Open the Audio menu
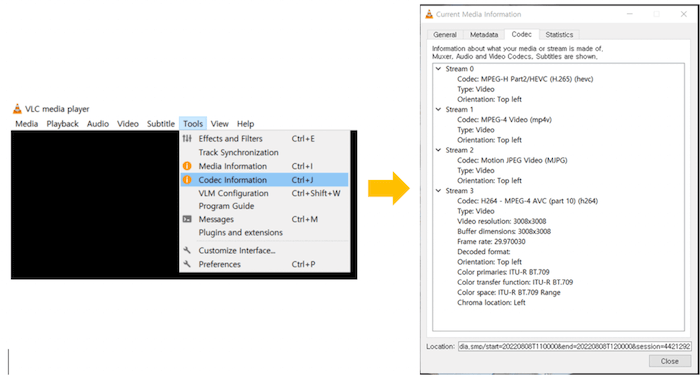The image size is (700, 377). click(98, 124)
